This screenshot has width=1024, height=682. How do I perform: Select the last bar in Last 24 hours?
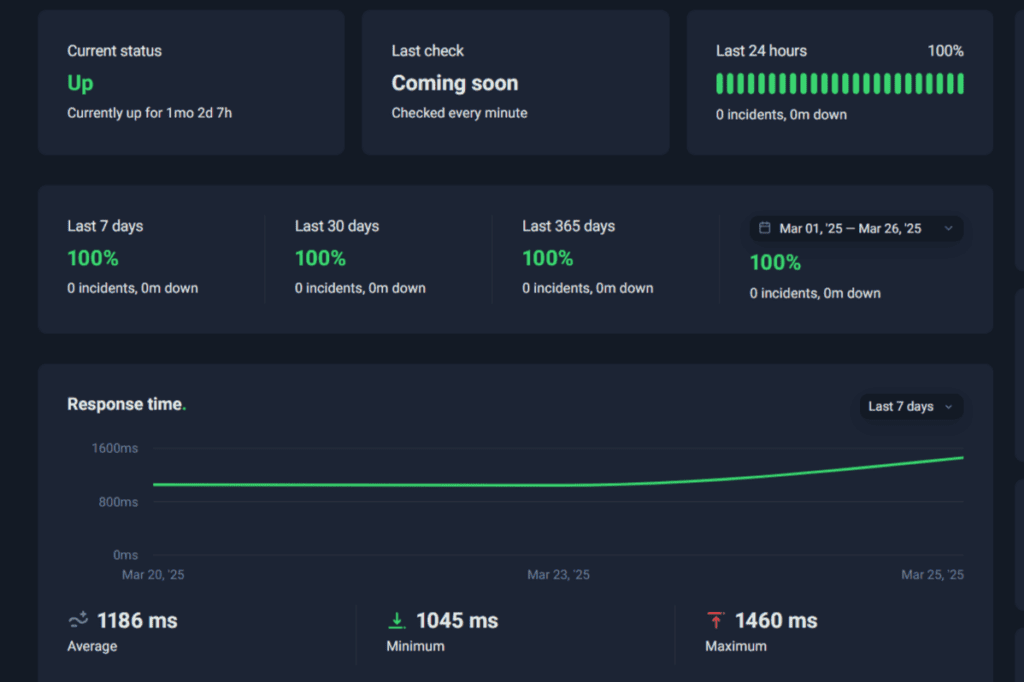coord(960,83)
